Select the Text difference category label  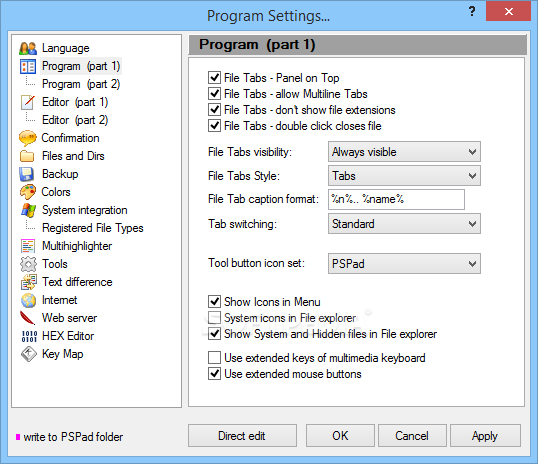click(x=77, y=282)
